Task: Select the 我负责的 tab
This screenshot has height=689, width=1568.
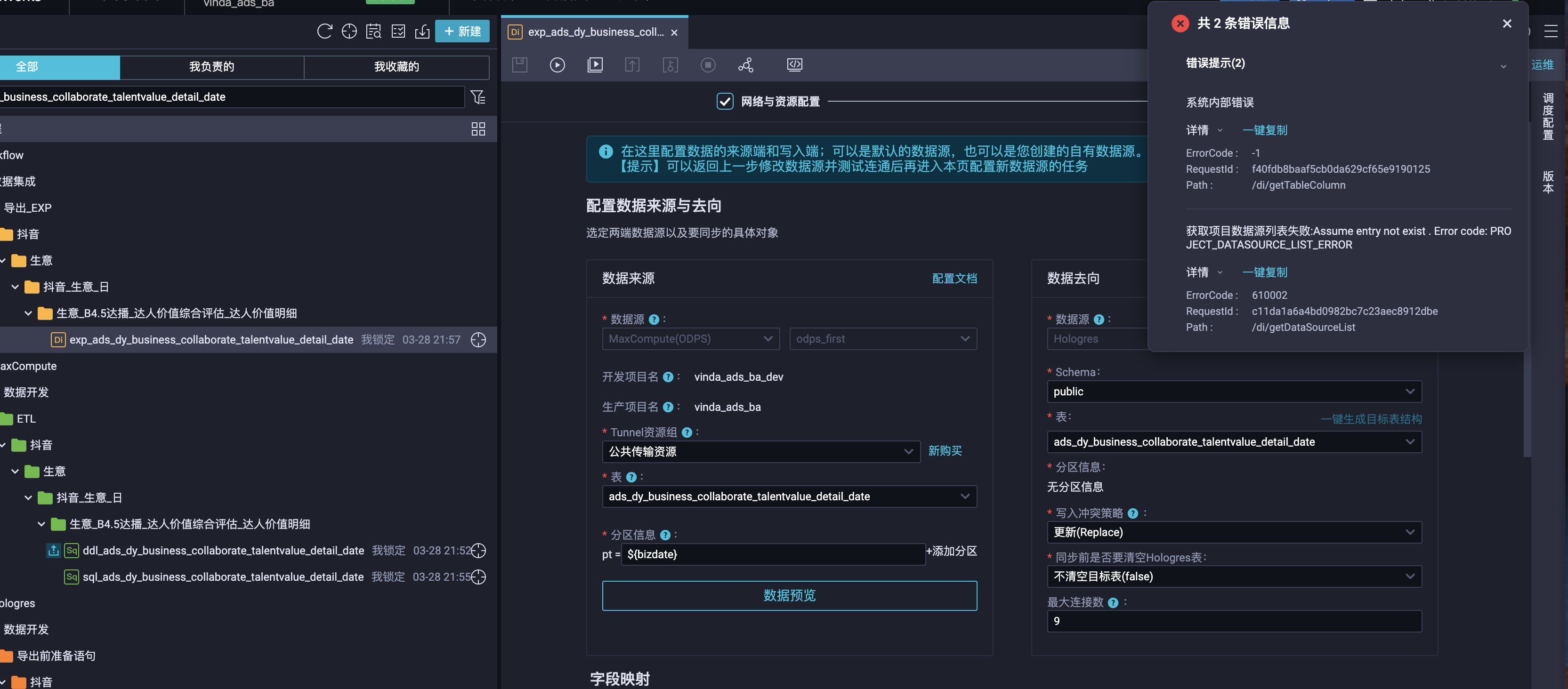Action: pos(212,67)
